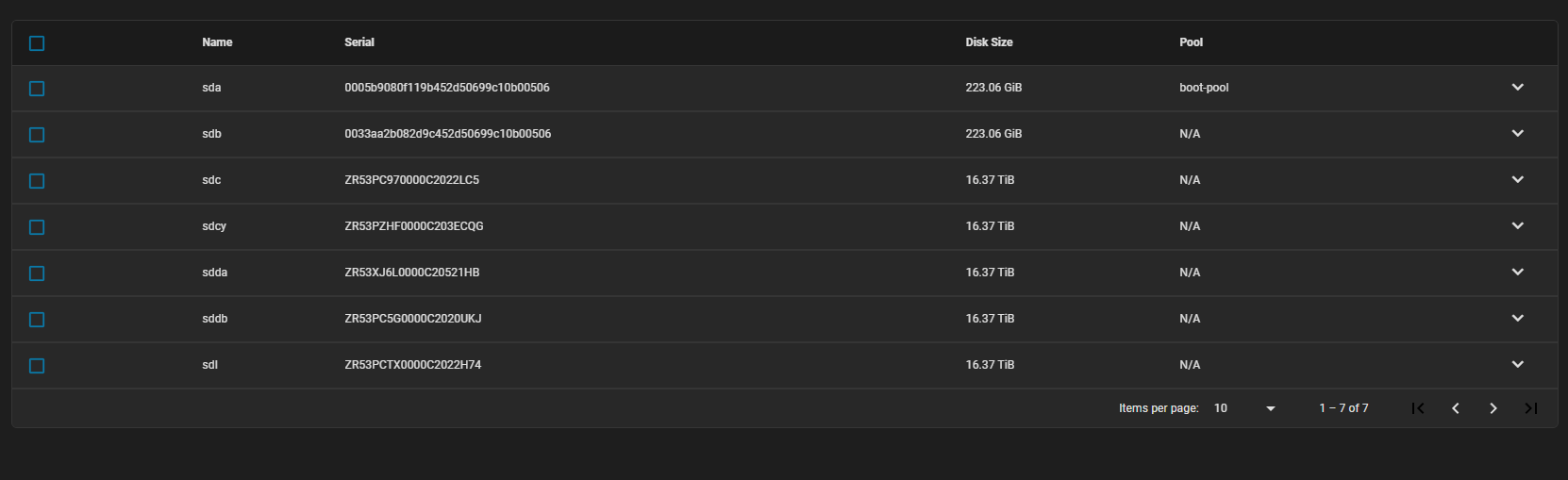Expand the sdcy disk row chevron
This screenshot has height=480, width=1568.
click(x=1518, y=225)
